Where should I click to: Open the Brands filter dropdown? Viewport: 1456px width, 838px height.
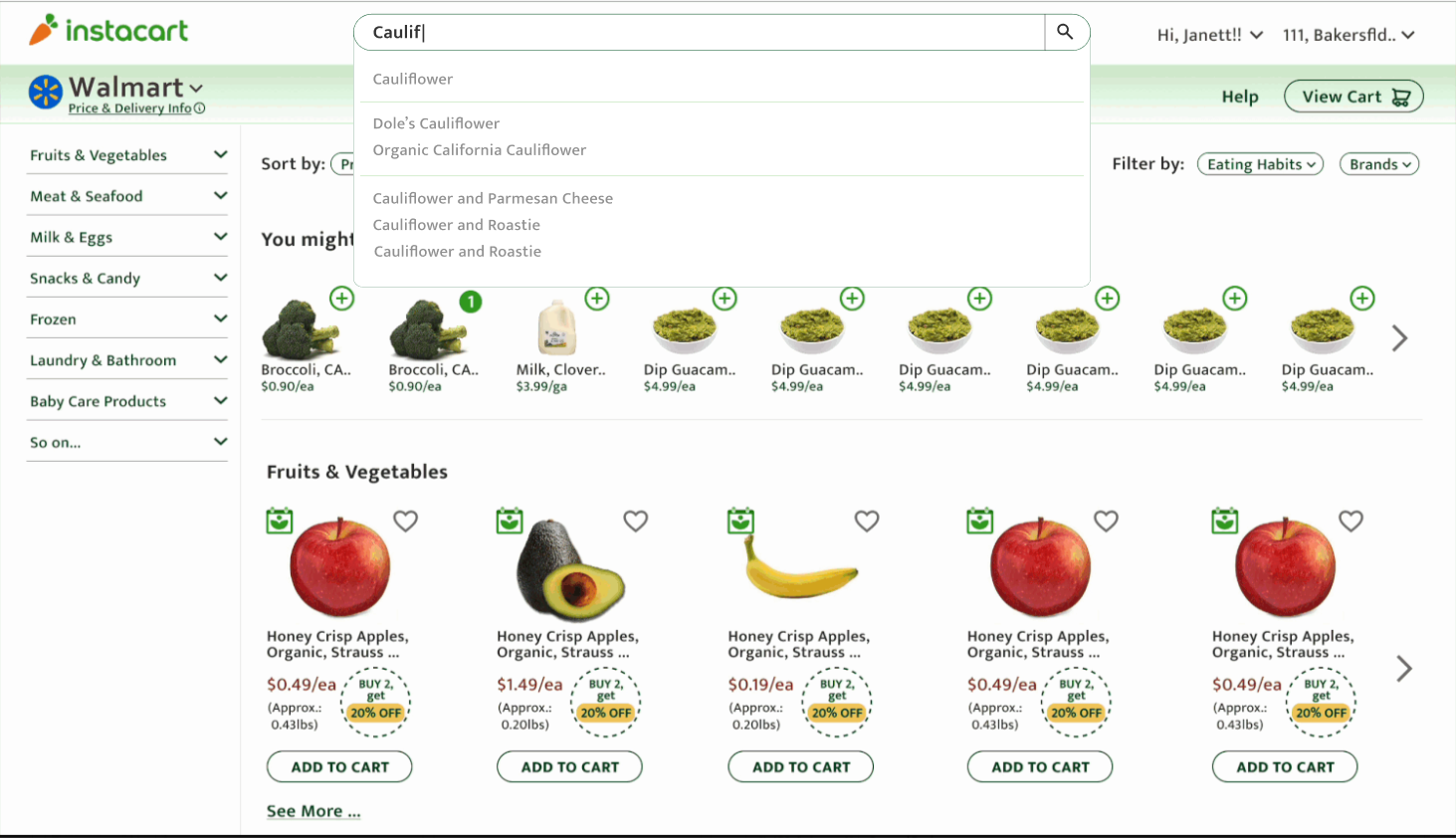coord(1378,164)
